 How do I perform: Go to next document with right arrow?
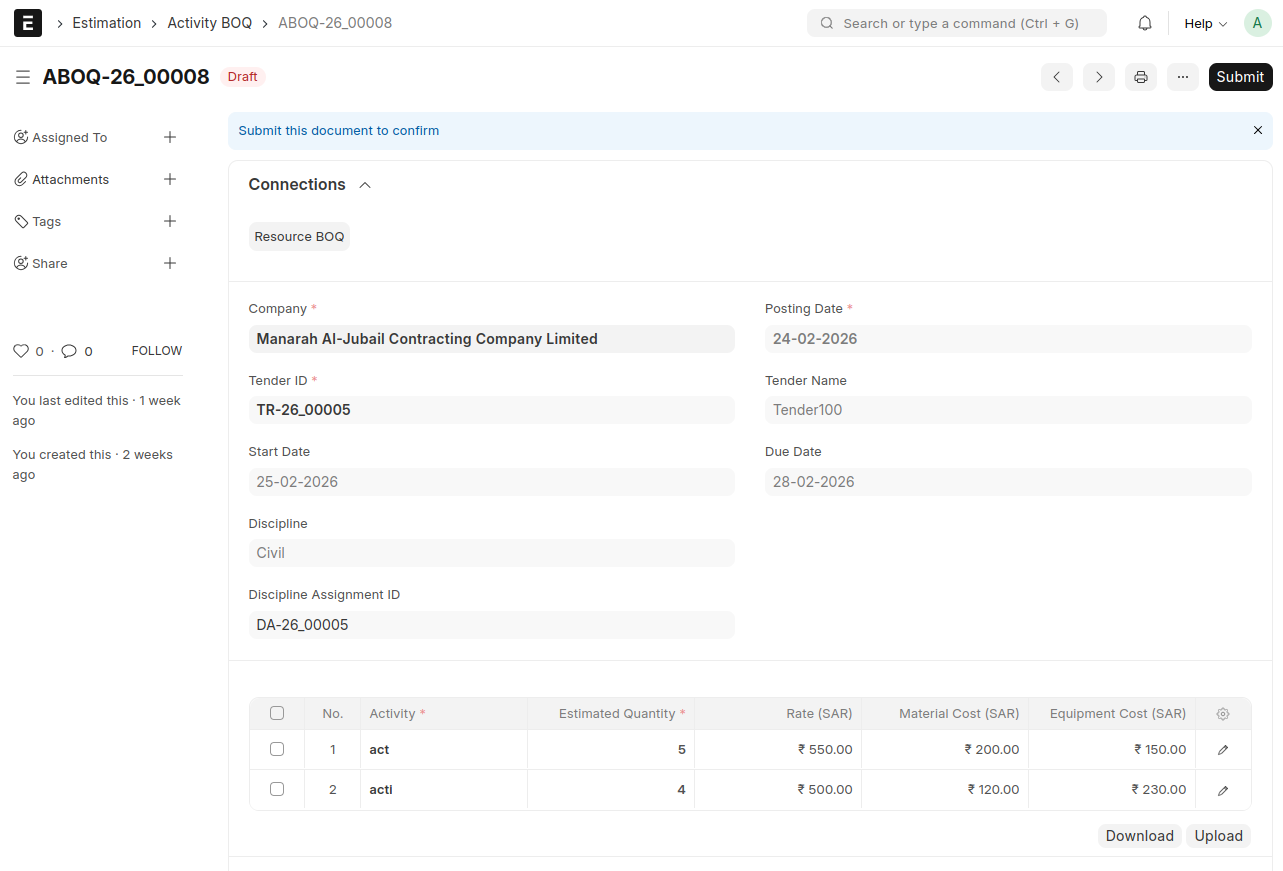click(x=1099, y=77)
